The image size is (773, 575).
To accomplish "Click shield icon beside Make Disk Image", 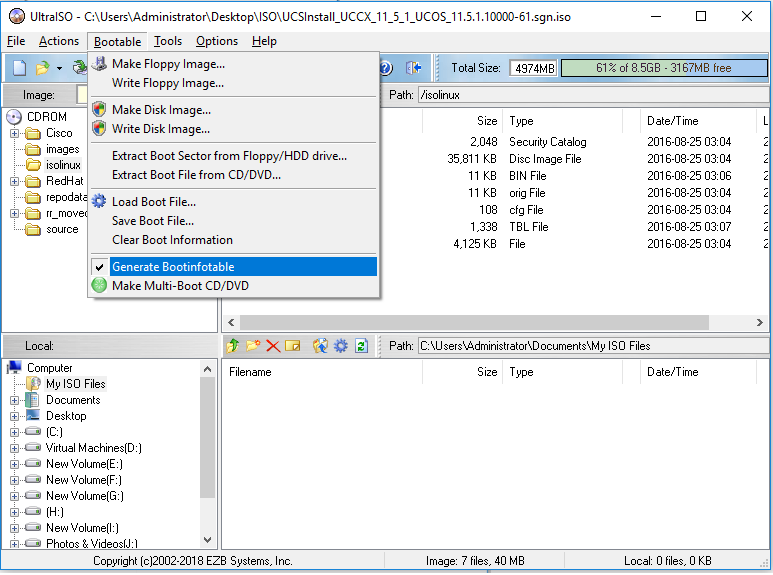I will pos(99,109).
